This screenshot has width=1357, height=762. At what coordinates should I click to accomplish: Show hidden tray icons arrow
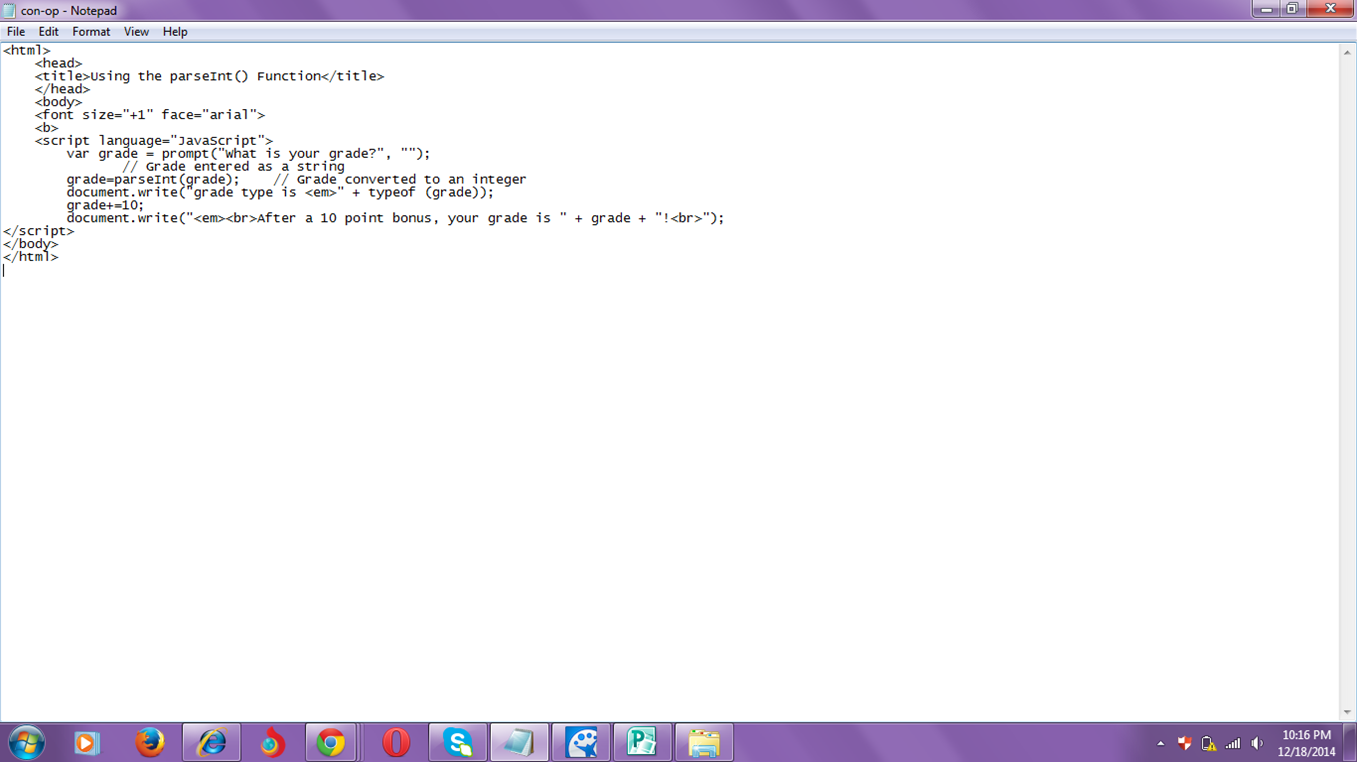click(x=1160, y=743)
